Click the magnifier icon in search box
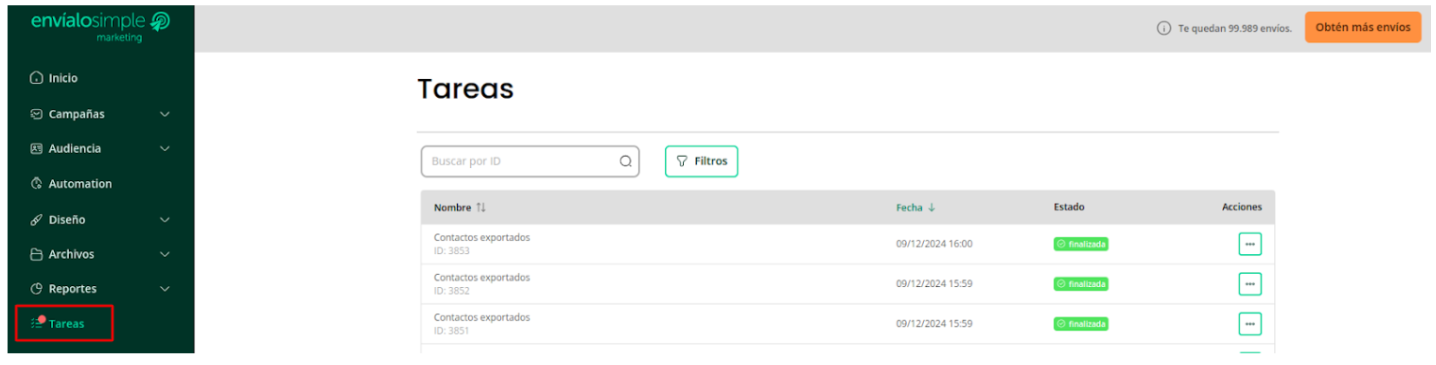1436x365 pixels. [626, 161]
